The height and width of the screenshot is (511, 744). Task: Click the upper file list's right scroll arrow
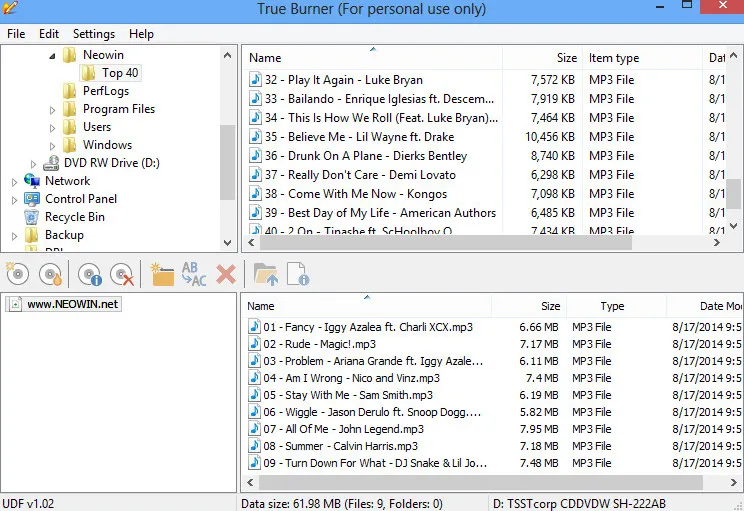pos(717,243)
